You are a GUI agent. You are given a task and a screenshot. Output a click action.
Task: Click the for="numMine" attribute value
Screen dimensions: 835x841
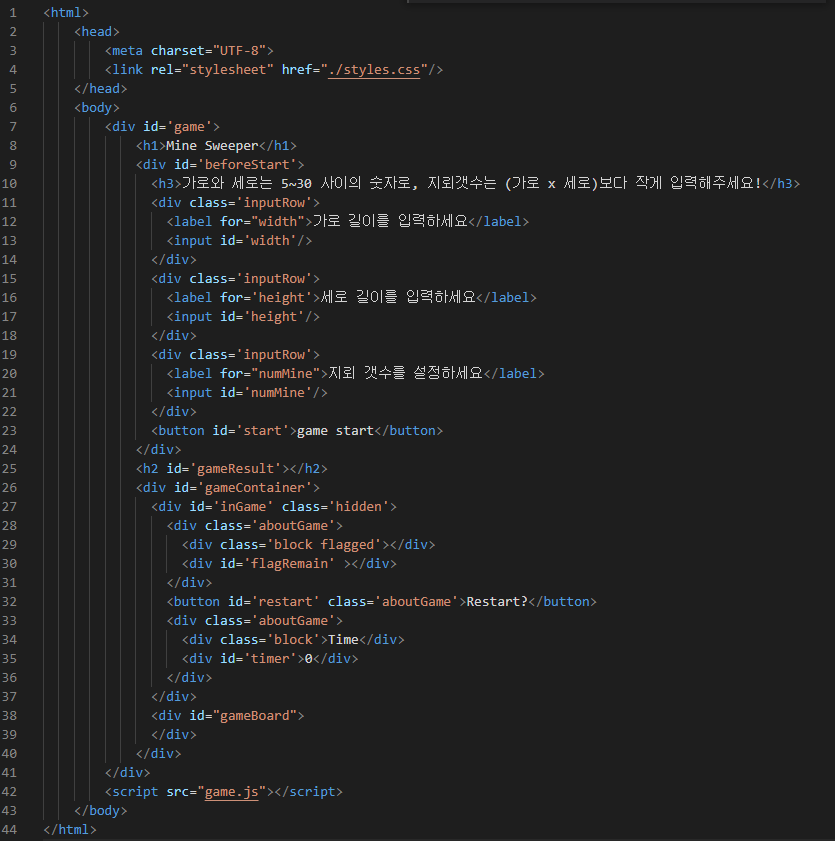pos(285,374)
